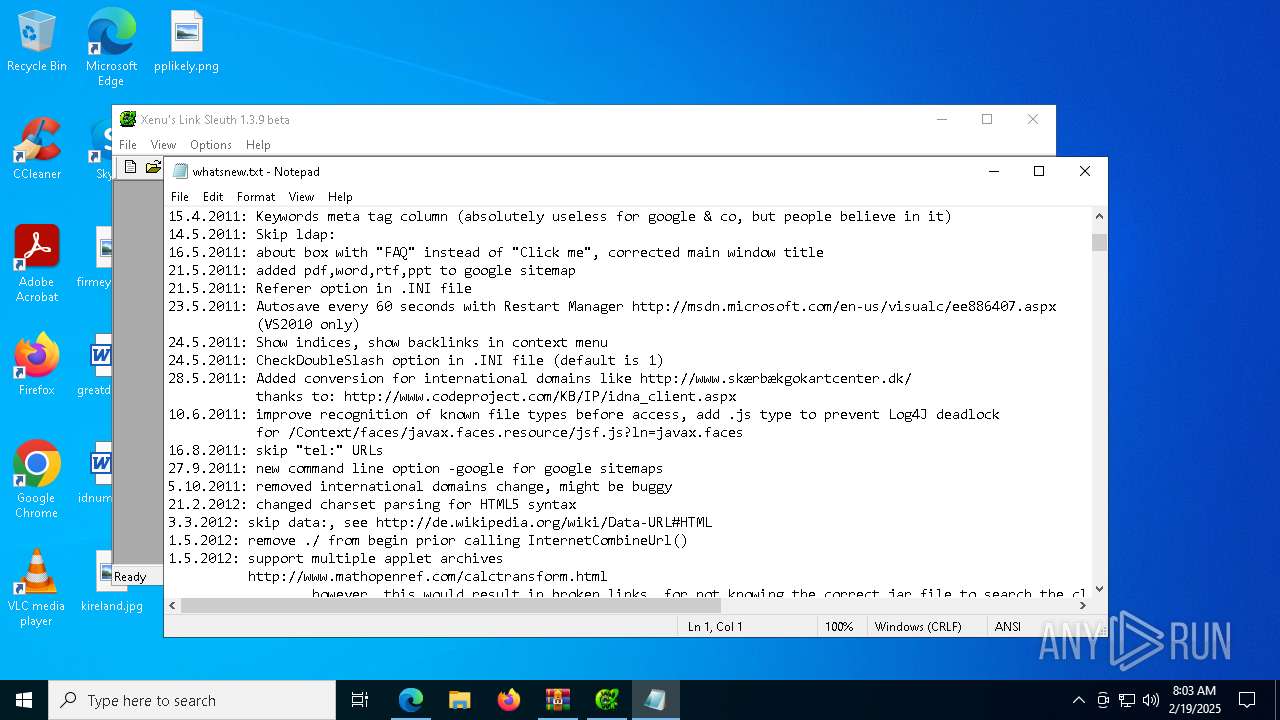Click the taskbar clock showing 8:03 AM
1280x720 pixels.
coord(1195,700)
